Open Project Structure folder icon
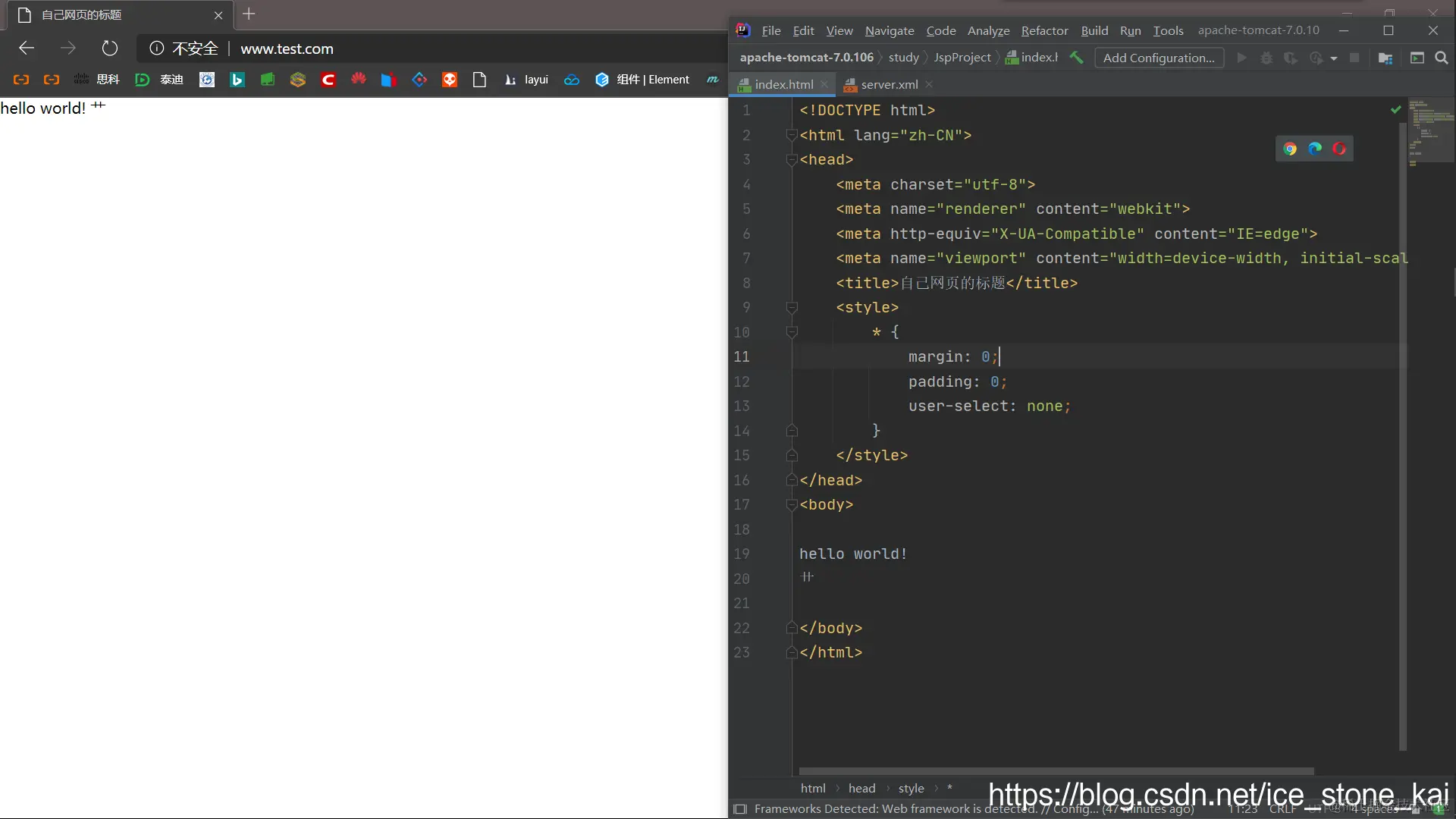The height and width of the screenshot is (819, 1456). click(1385, 58)
